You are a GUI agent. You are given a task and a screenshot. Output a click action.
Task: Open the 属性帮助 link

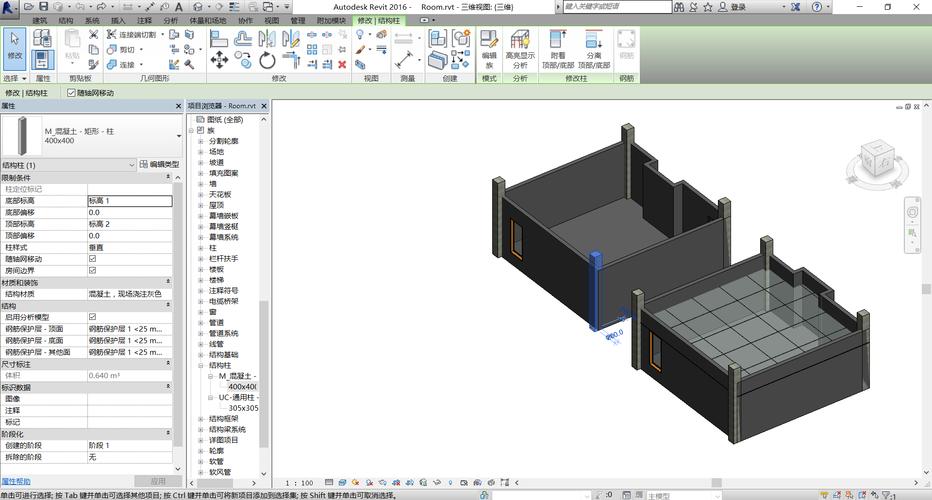[15, 481]
